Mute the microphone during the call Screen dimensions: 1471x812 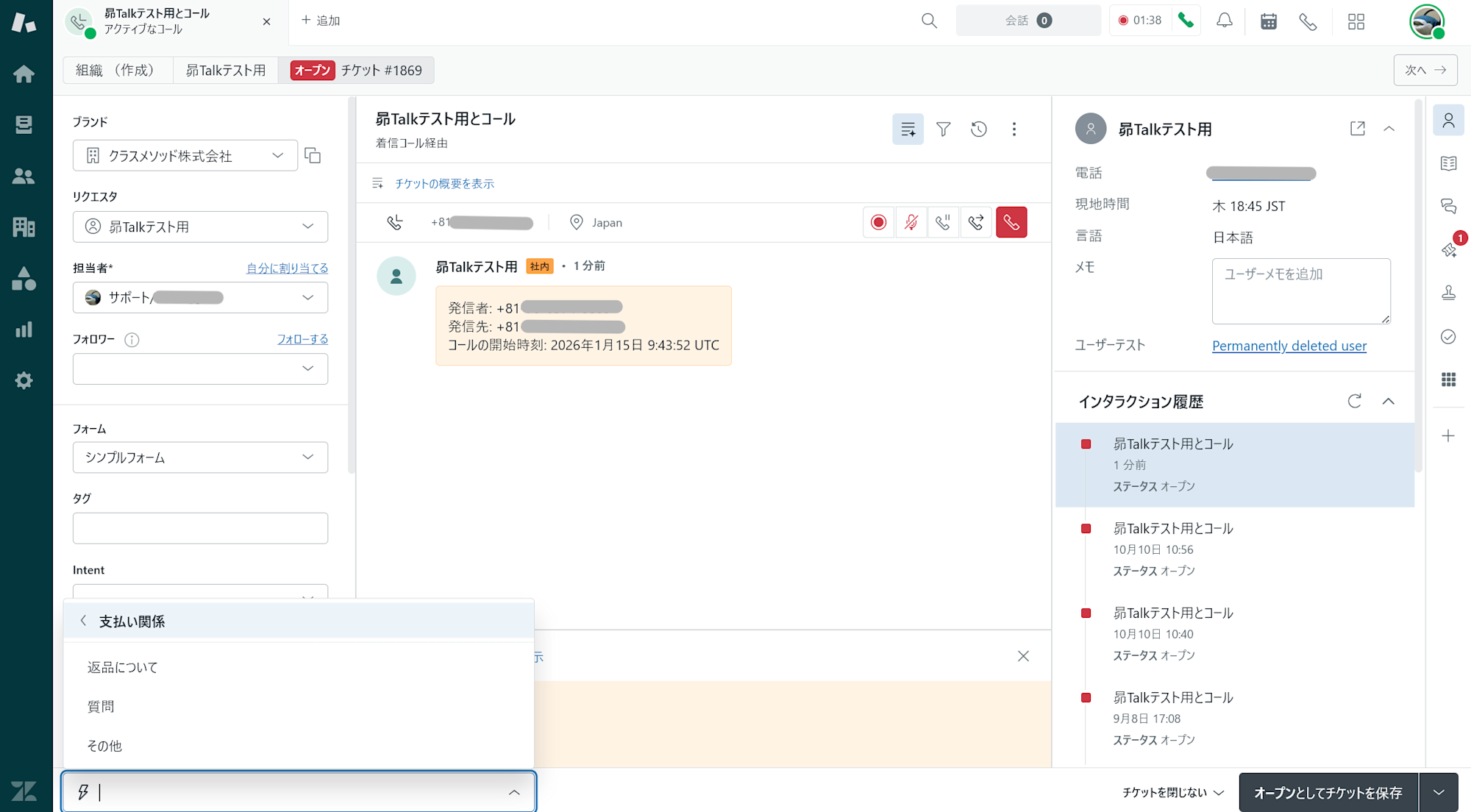911,222
